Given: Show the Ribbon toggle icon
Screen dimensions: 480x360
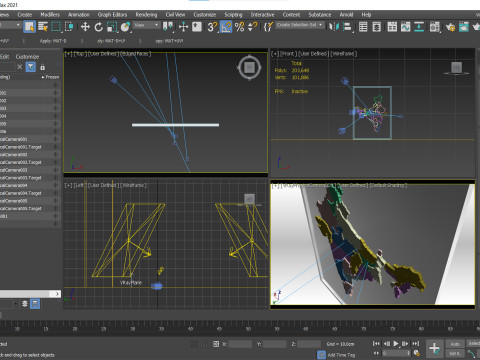Looking at the screenshot, I should click(392, 27).
